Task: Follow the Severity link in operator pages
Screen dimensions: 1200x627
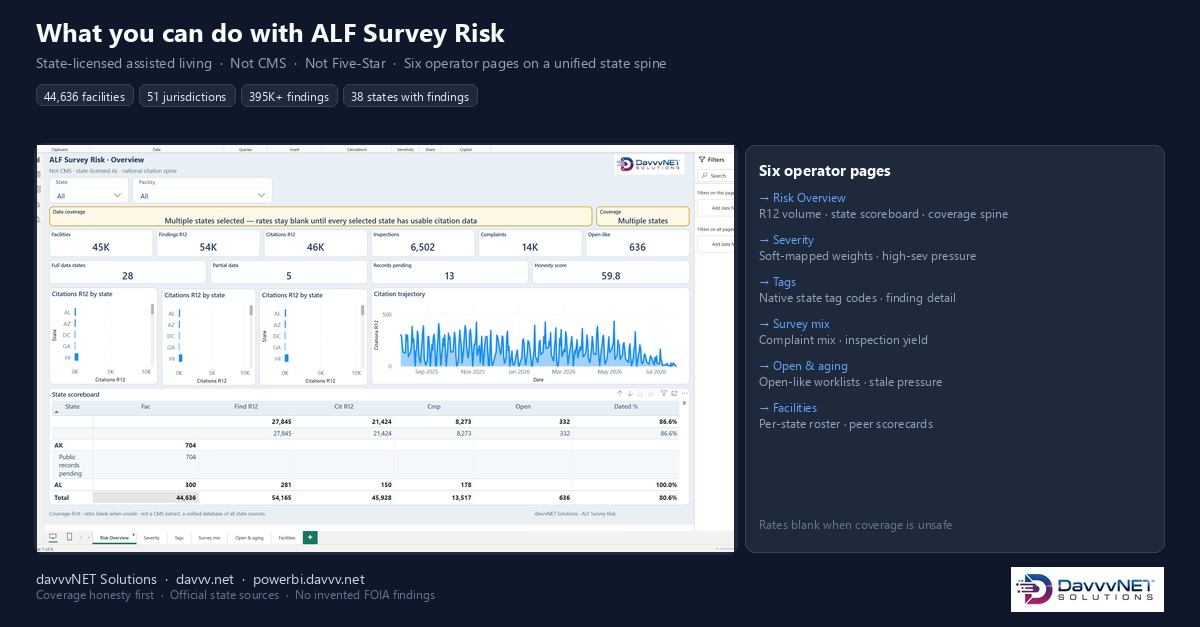Action: pos(786,240)
